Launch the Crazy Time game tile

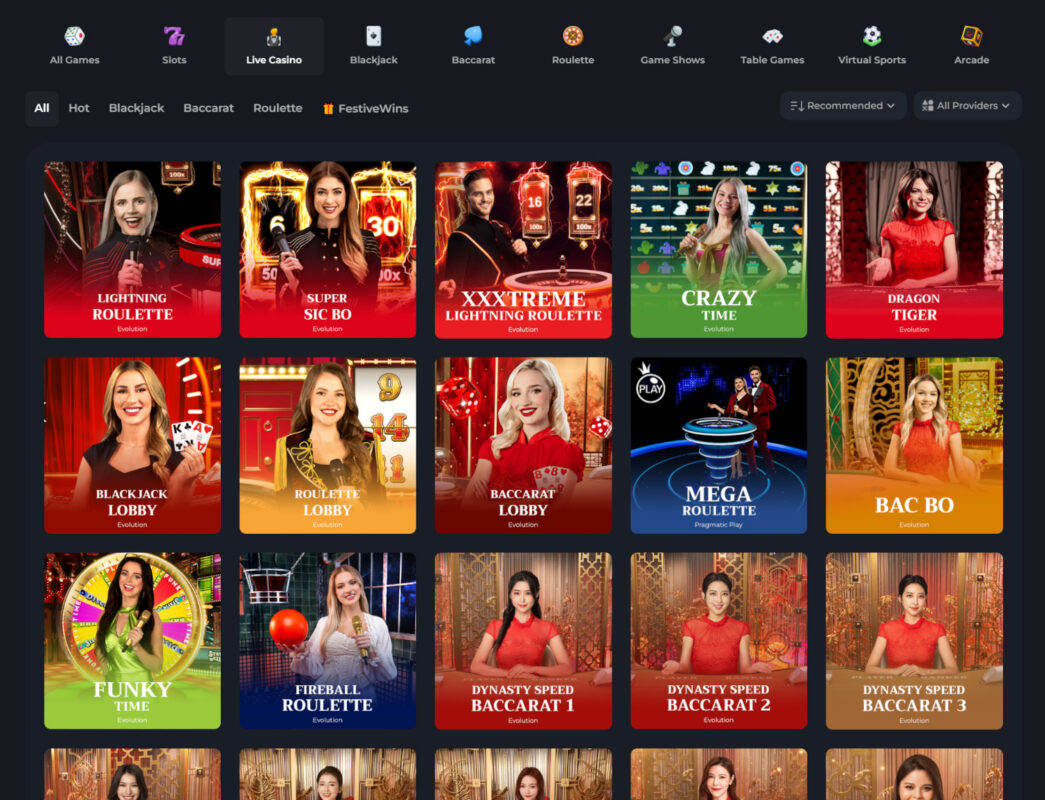(718, 249)
